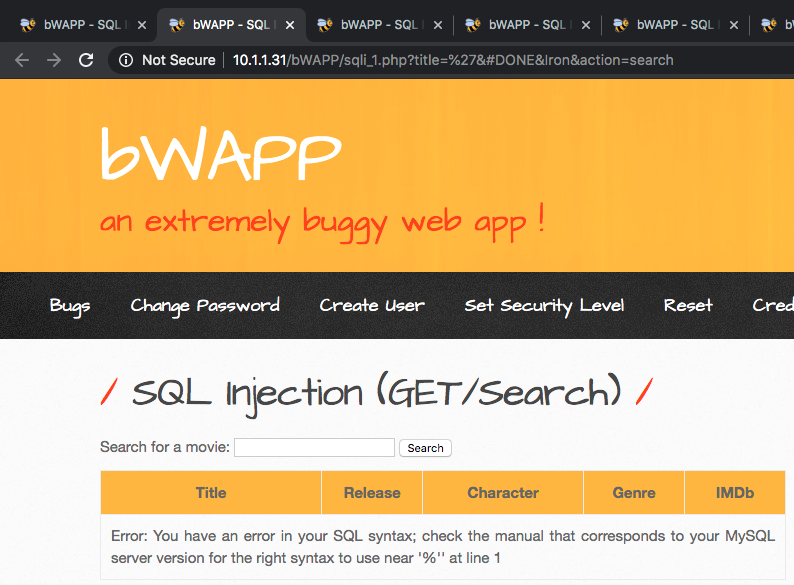
Task: Click the movie search input field
Action: (314, 448)
